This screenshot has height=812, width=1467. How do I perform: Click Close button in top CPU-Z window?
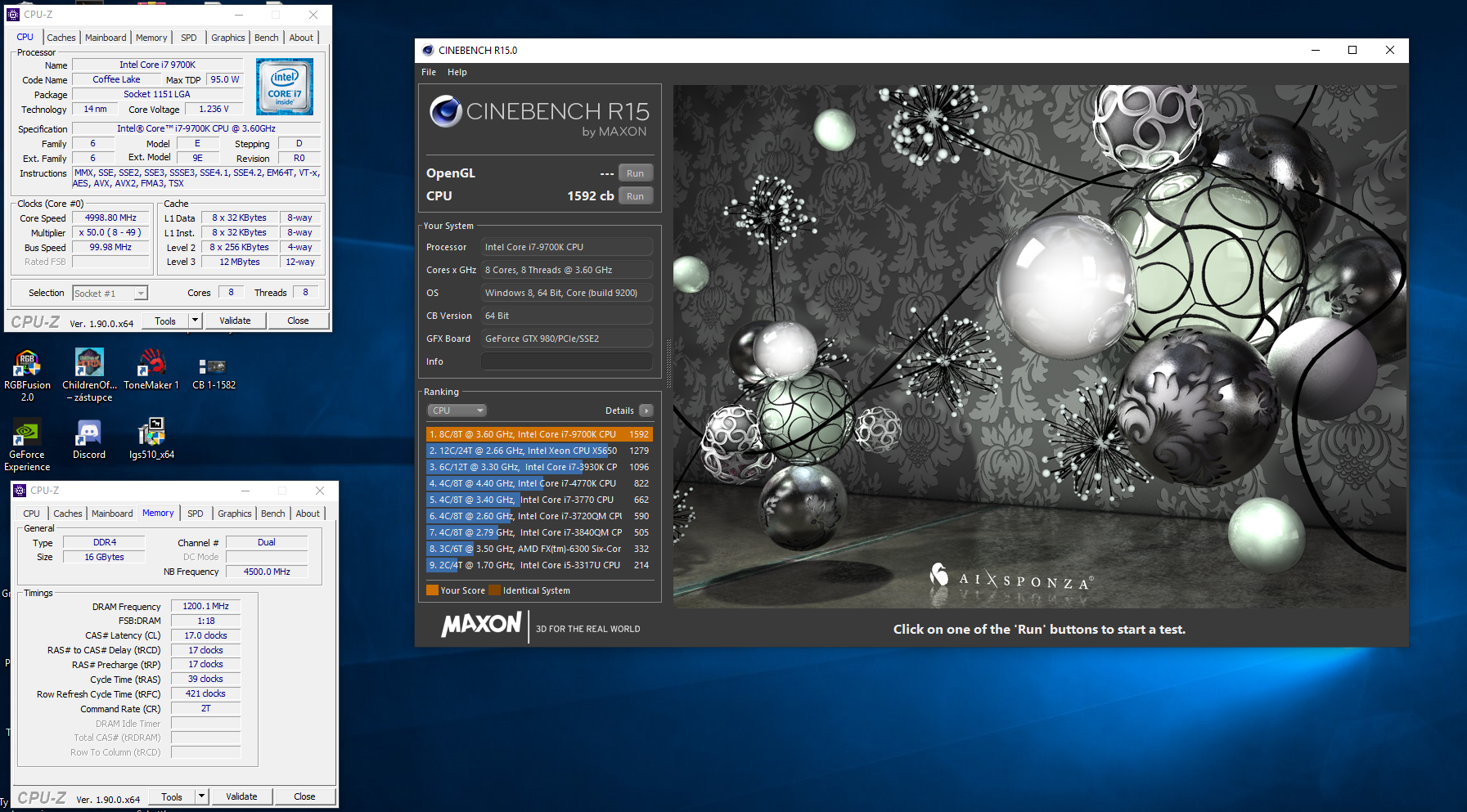(298, 321)
